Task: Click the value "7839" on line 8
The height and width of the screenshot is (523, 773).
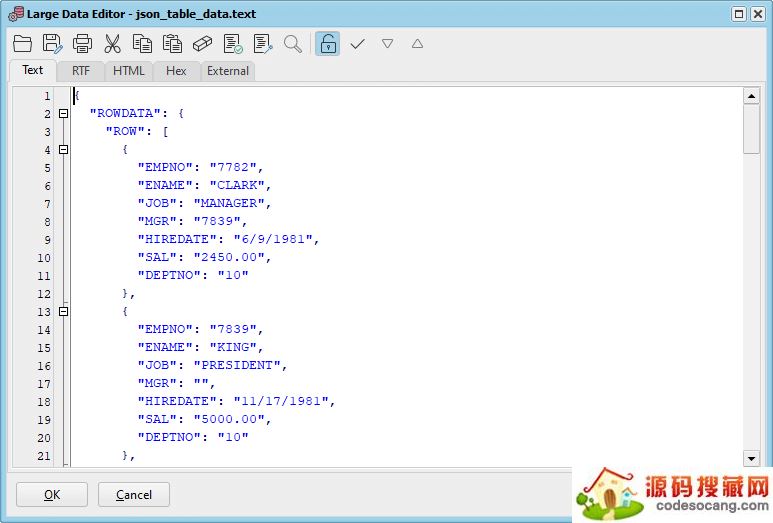Action: pos(217,221)
